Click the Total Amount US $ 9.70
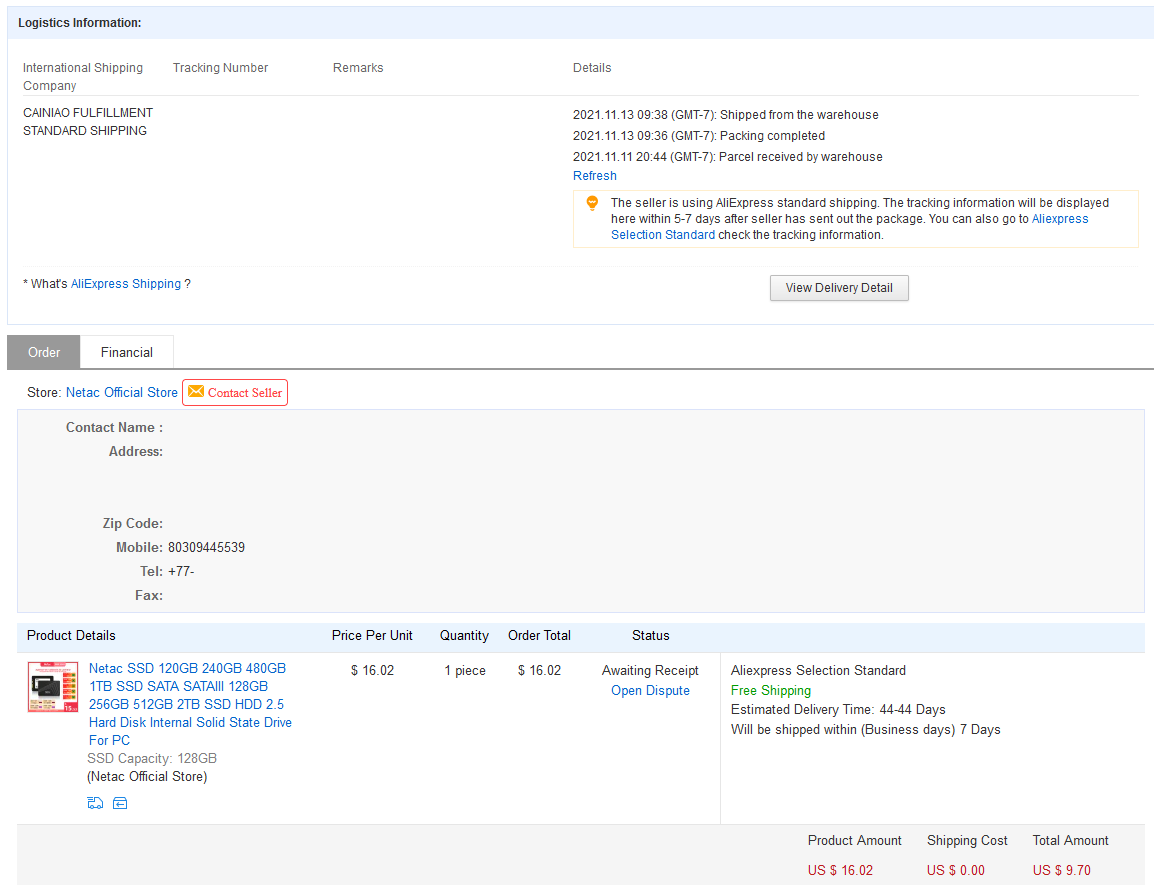 click(x=1061, y=870)
